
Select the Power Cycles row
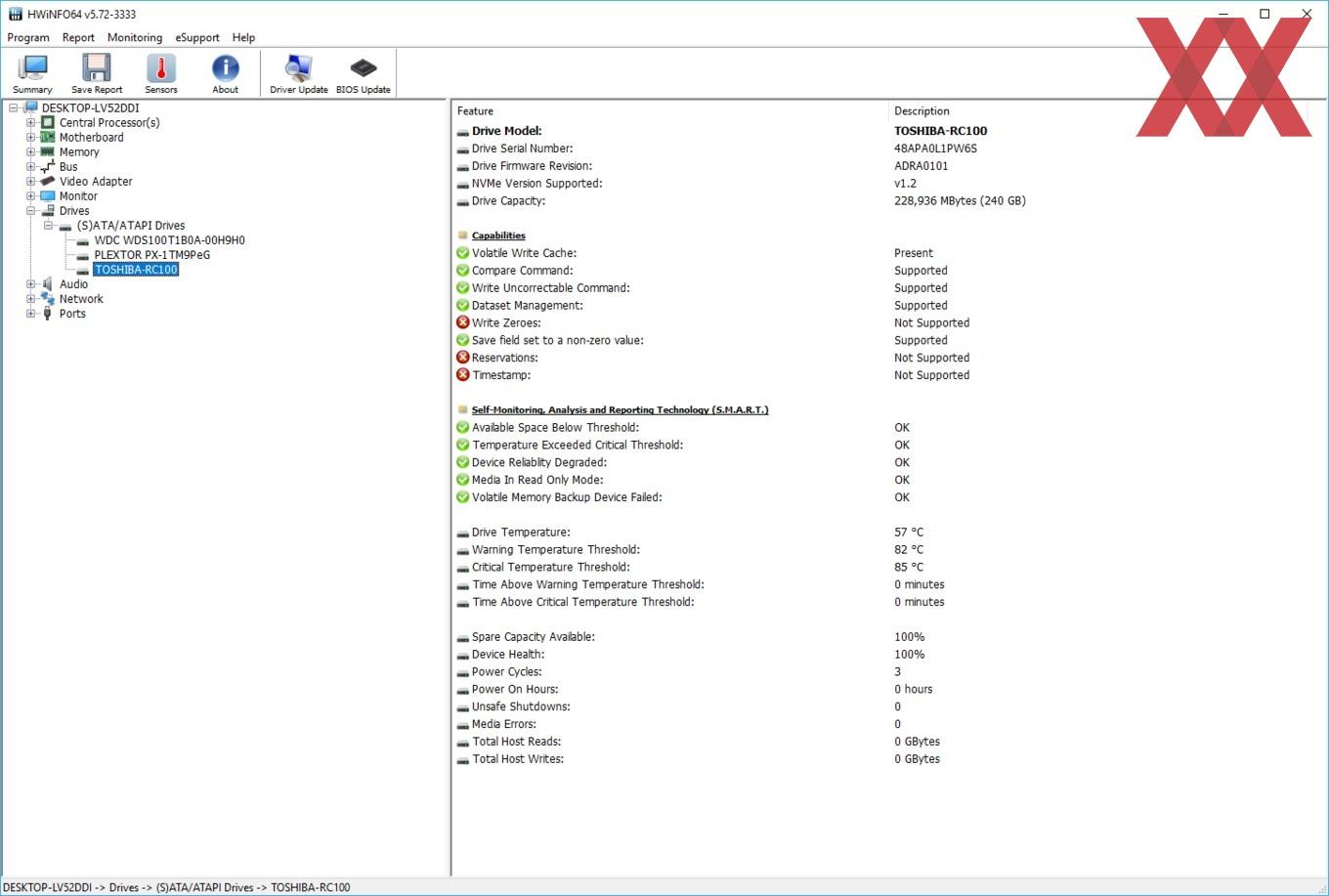pos(879,672)
